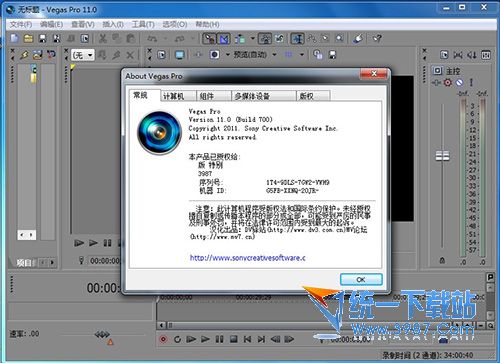Click the Save As toolbar icon
This screenshot has width=500, height=363.
57,38
